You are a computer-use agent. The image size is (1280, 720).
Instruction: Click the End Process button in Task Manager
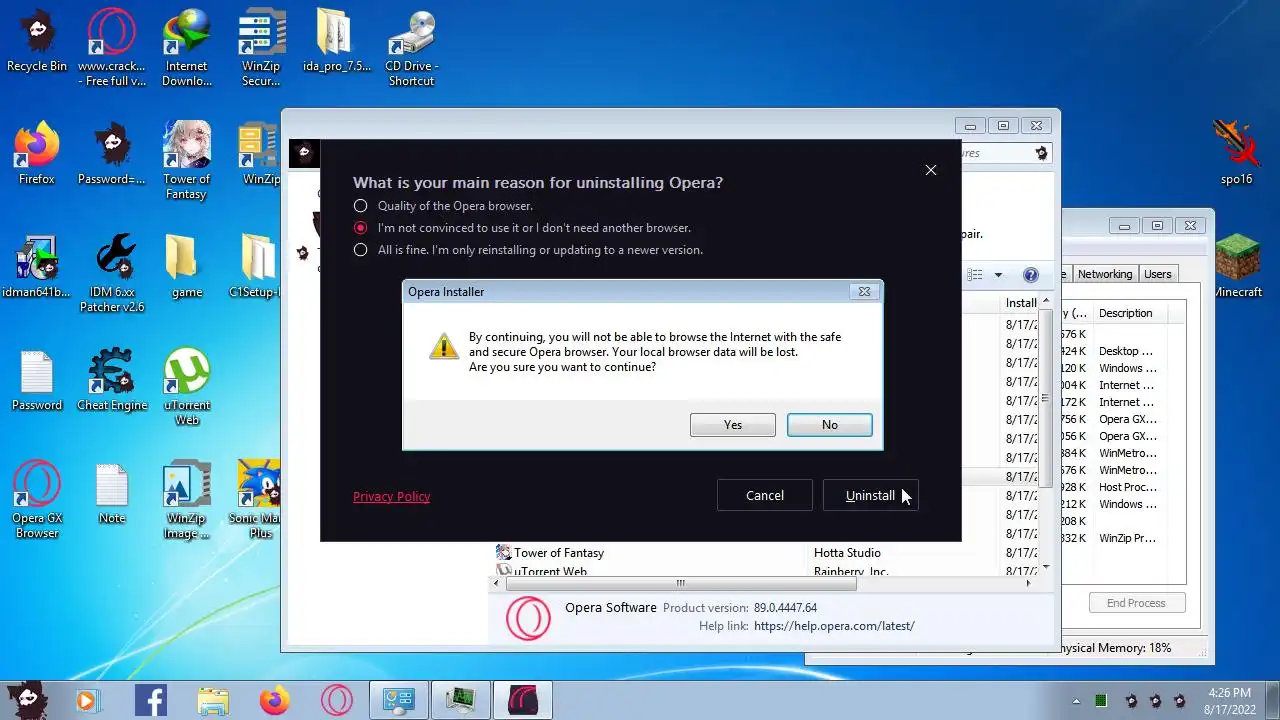[x=1136, y=603]
